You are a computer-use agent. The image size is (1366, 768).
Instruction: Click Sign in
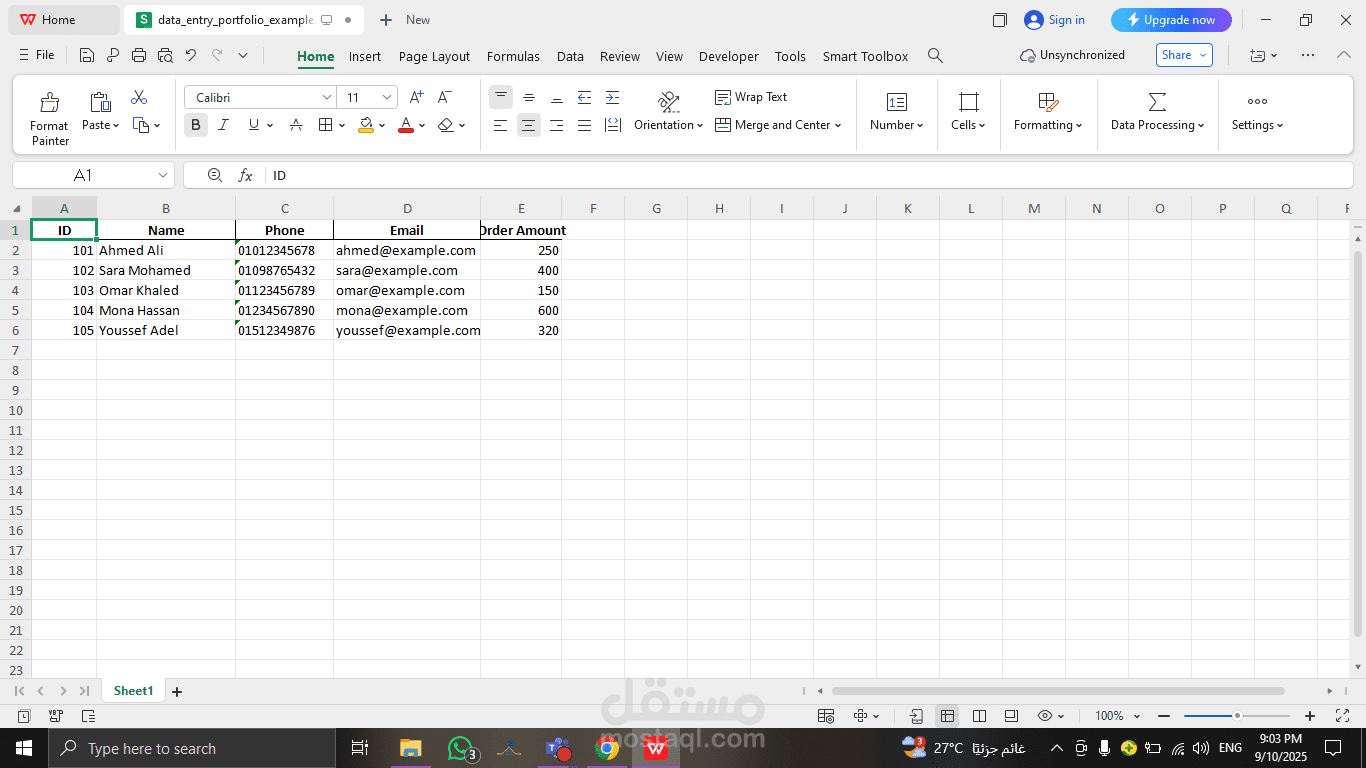coord(1055,20)
